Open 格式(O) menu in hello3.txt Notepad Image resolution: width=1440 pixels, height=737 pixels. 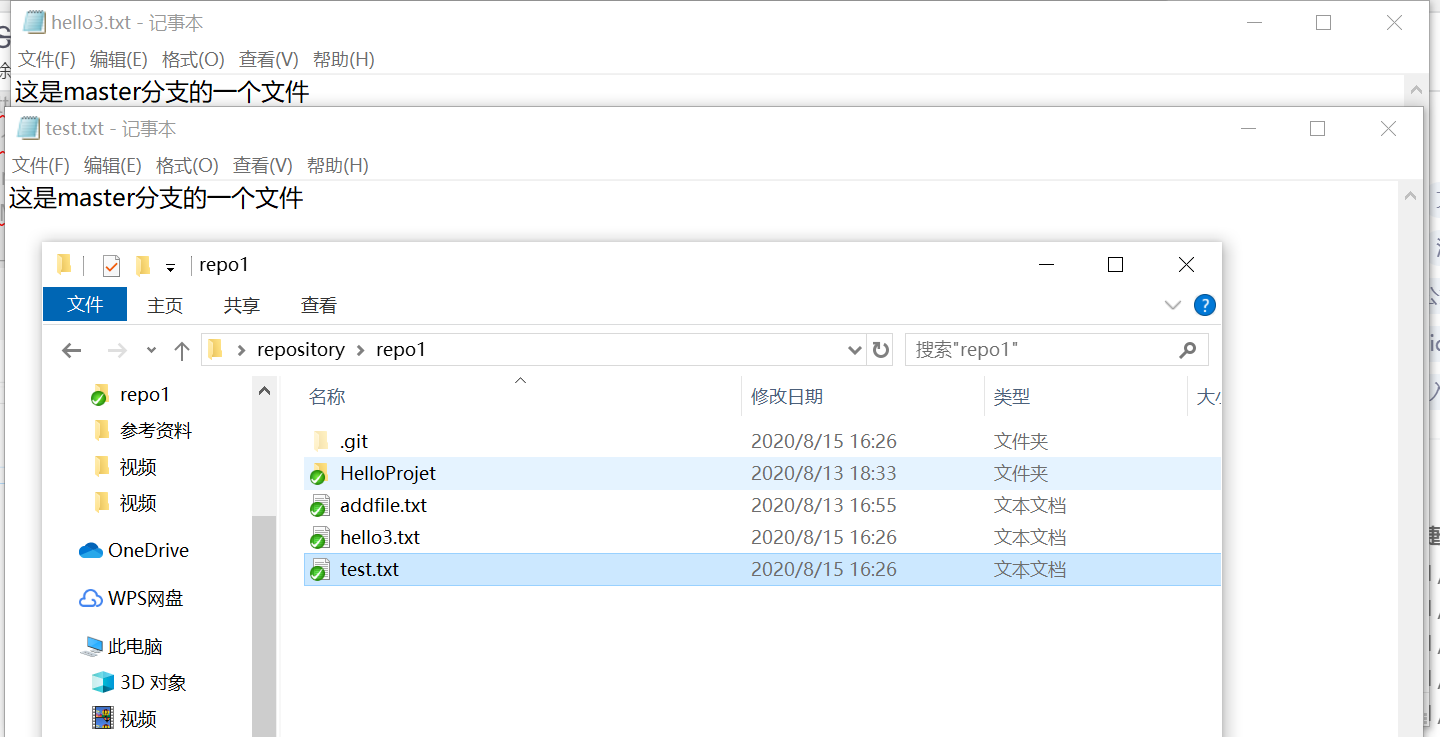point(193,59)
